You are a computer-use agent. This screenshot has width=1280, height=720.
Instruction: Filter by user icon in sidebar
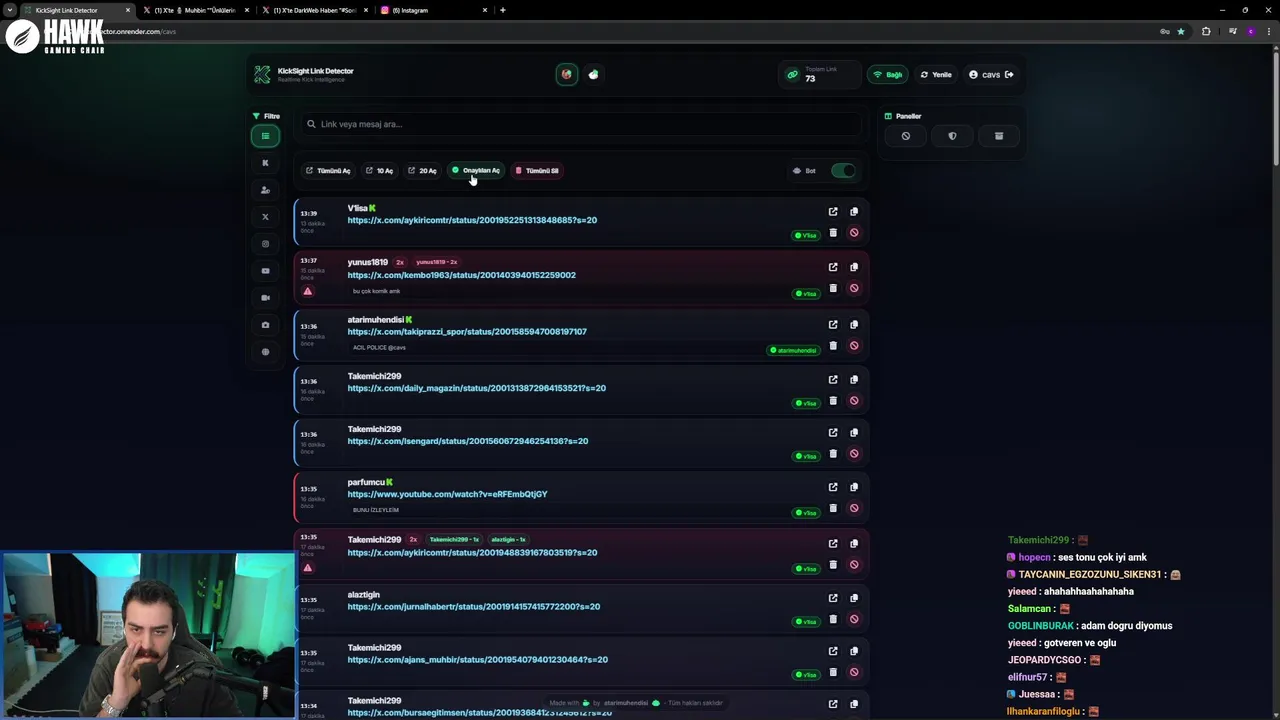click(x=265, y=190)
